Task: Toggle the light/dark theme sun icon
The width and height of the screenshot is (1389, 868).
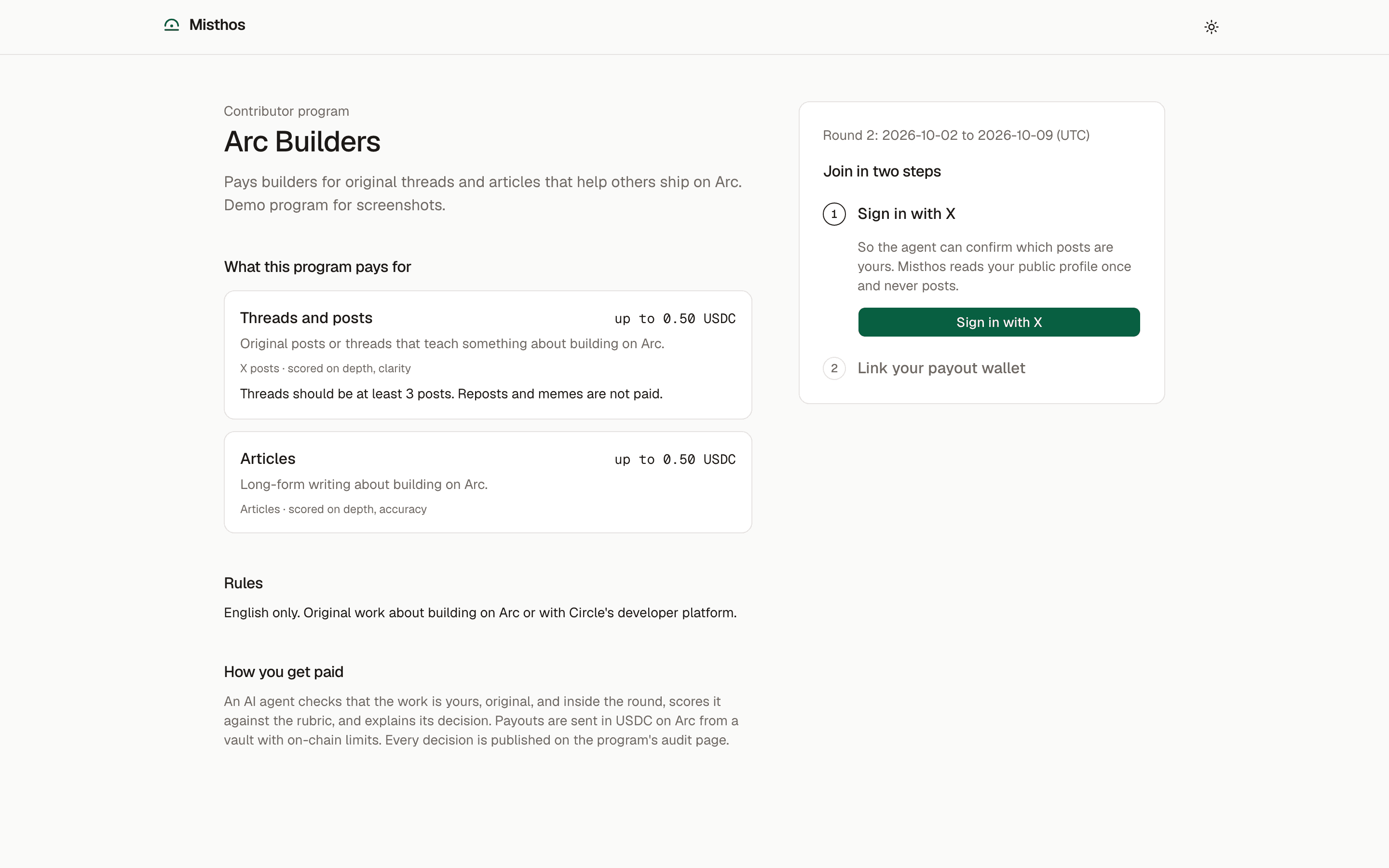Action: click(x=1211, y=27)
